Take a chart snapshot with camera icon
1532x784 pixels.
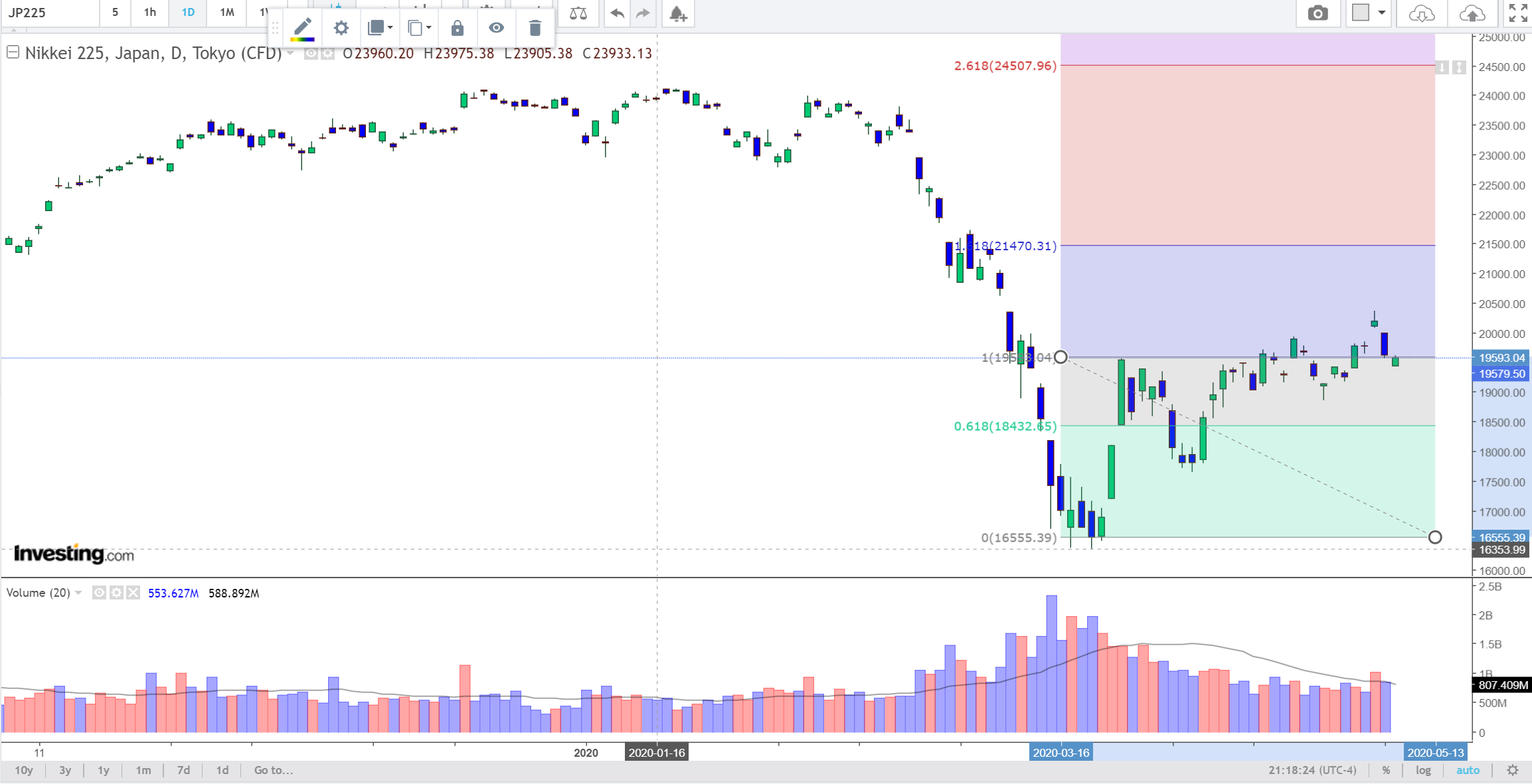click(1318, 13)
